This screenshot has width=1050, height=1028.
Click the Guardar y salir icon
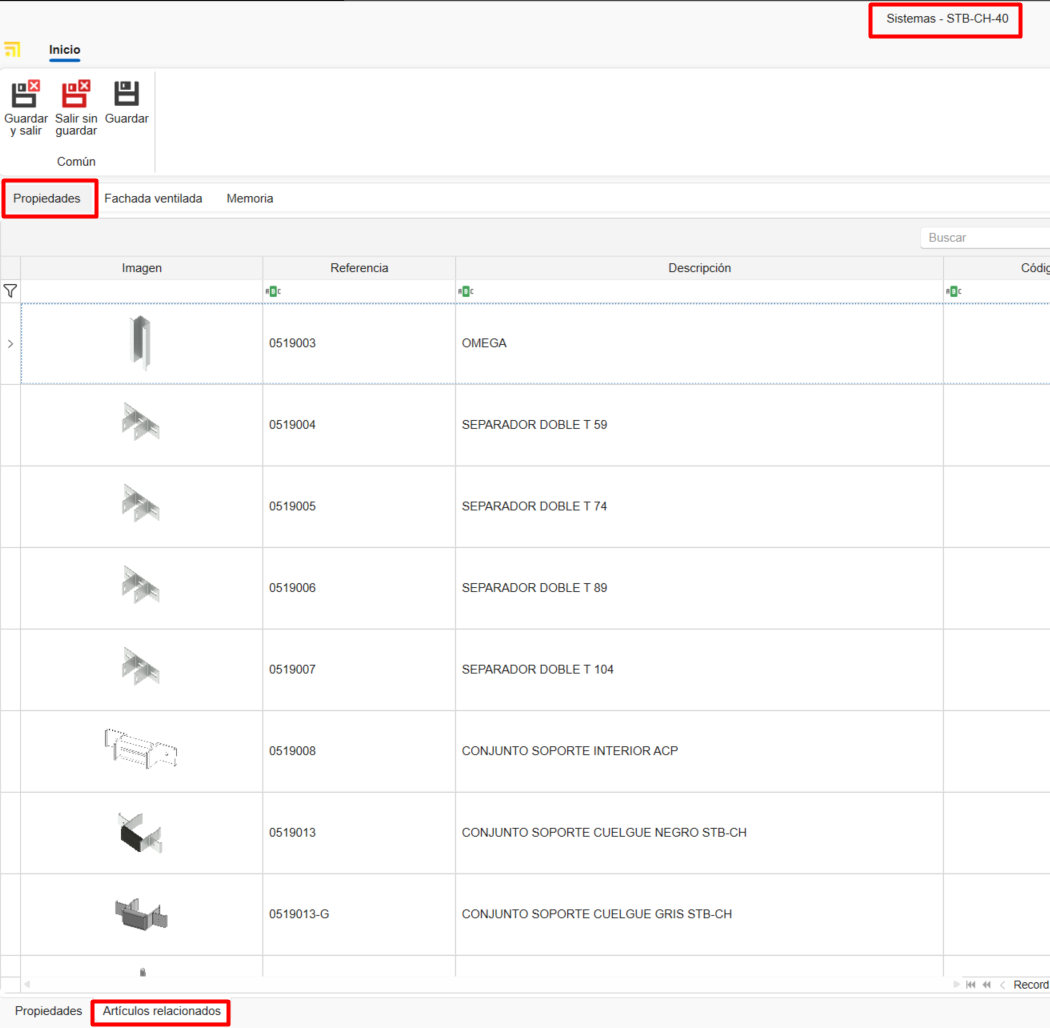[25, 95]
